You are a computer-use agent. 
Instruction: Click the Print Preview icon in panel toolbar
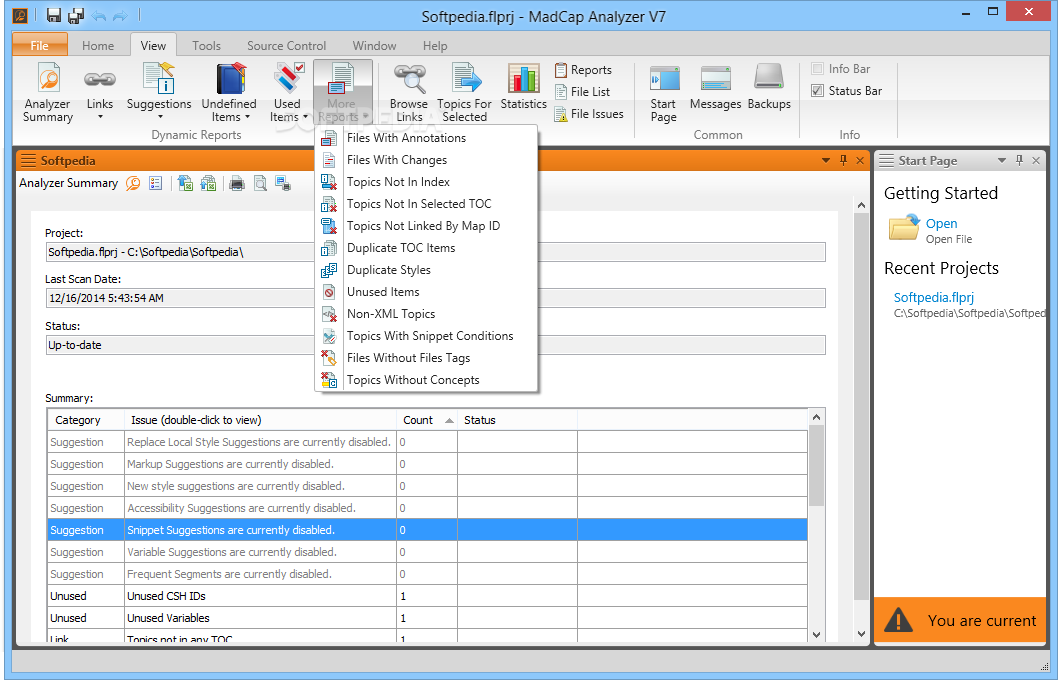click(x=260, y=183)
